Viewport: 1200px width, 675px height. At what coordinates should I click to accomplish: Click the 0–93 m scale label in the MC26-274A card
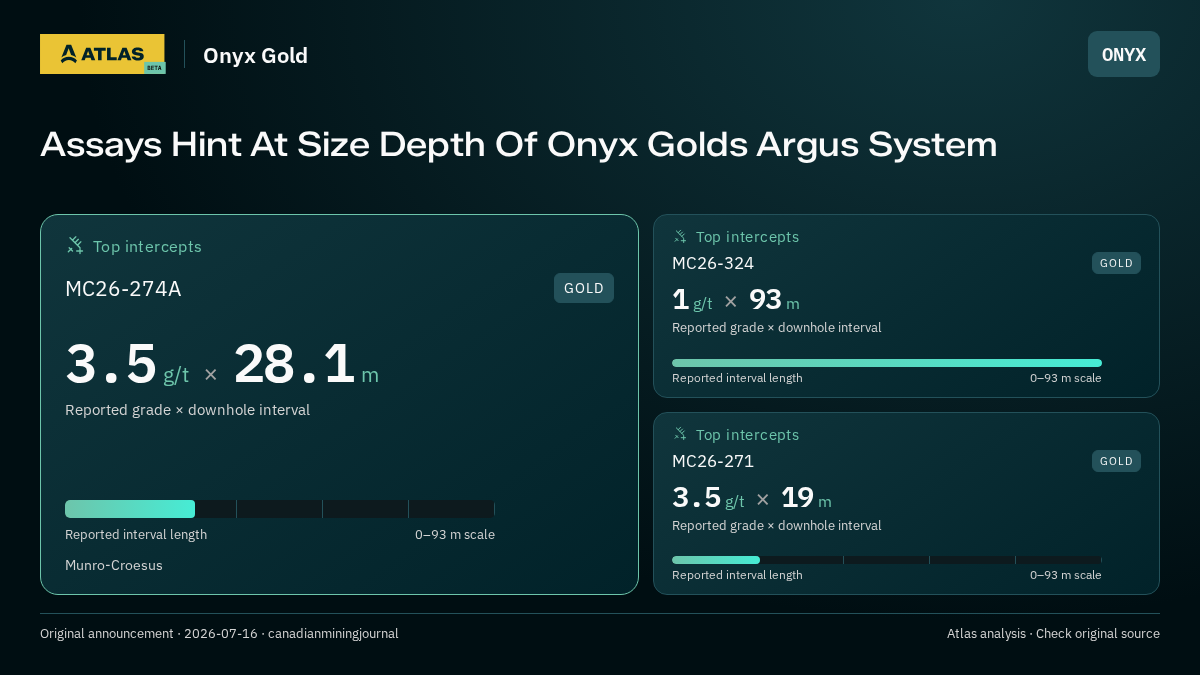click(x=455, y=534)
